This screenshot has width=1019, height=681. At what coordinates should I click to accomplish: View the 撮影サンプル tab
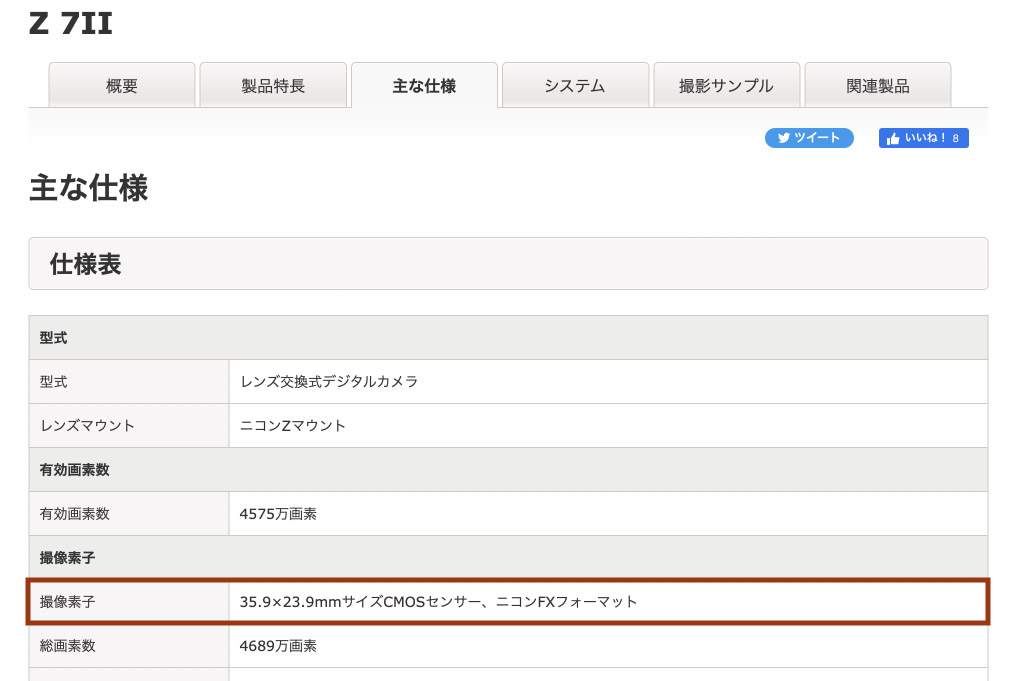(727, 85)
